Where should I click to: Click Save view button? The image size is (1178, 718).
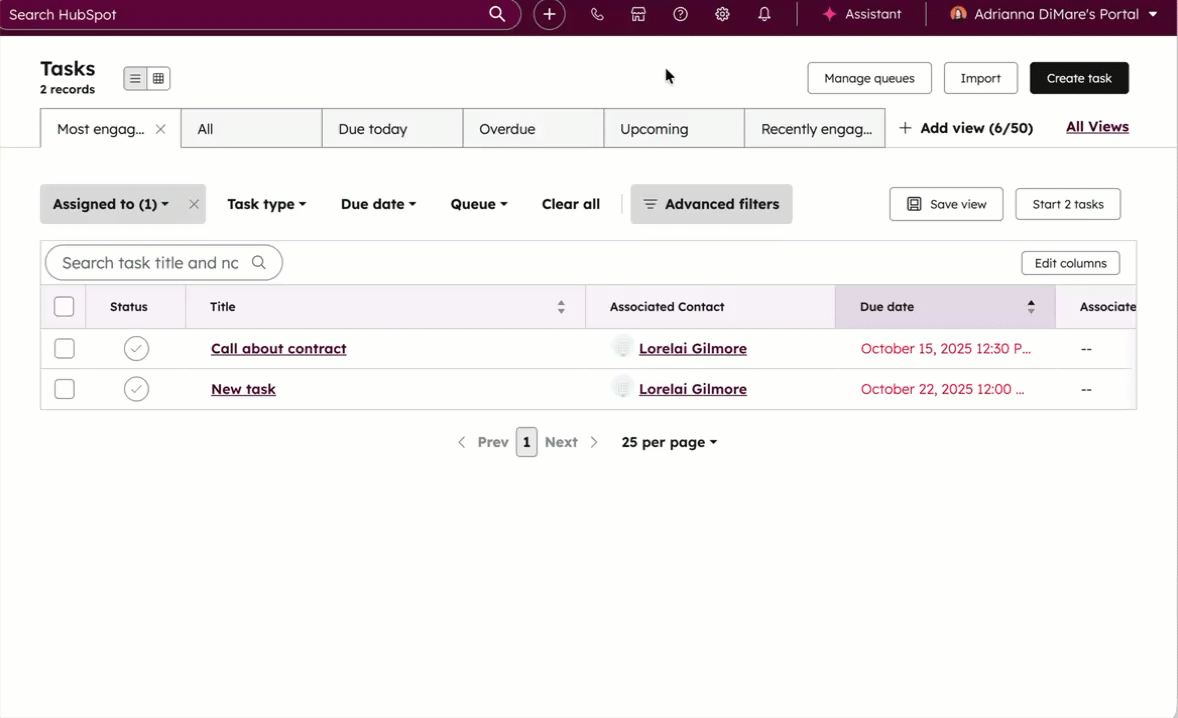coord(946,204)
